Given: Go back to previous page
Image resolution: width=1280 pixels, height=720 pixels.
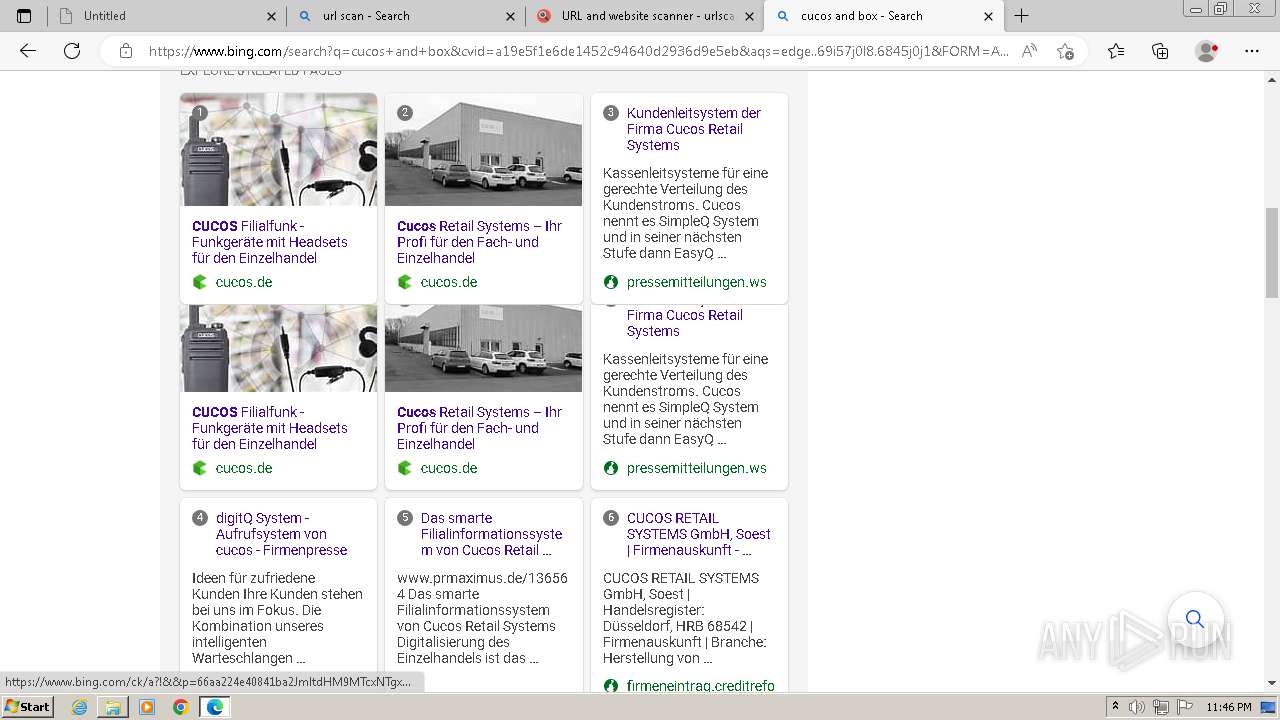Looking at the screenshot, I should point(28,51).
